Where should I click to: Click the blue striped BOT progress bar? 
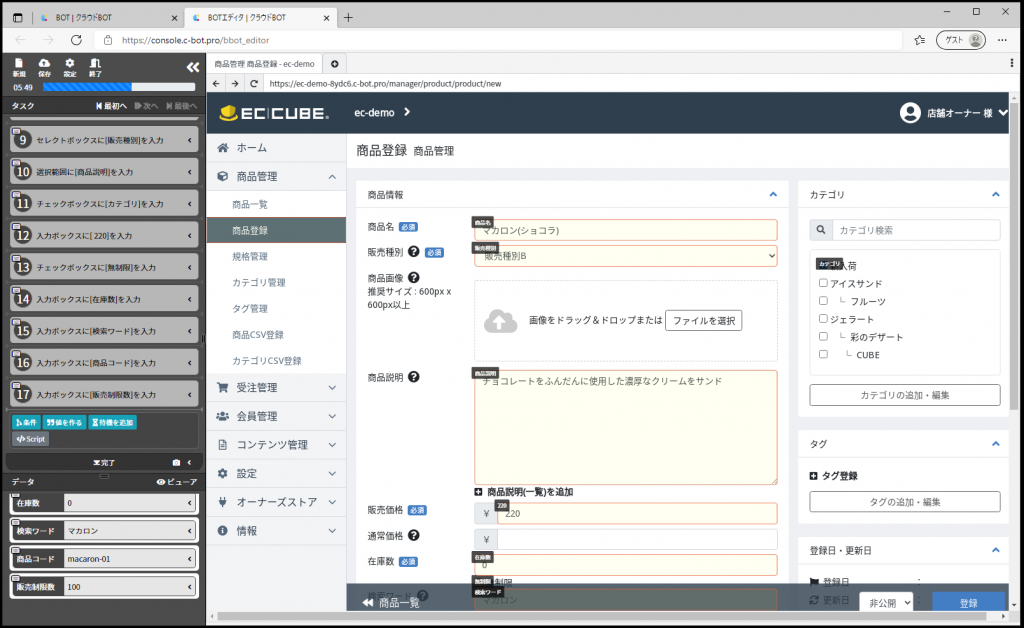[119, 87]
